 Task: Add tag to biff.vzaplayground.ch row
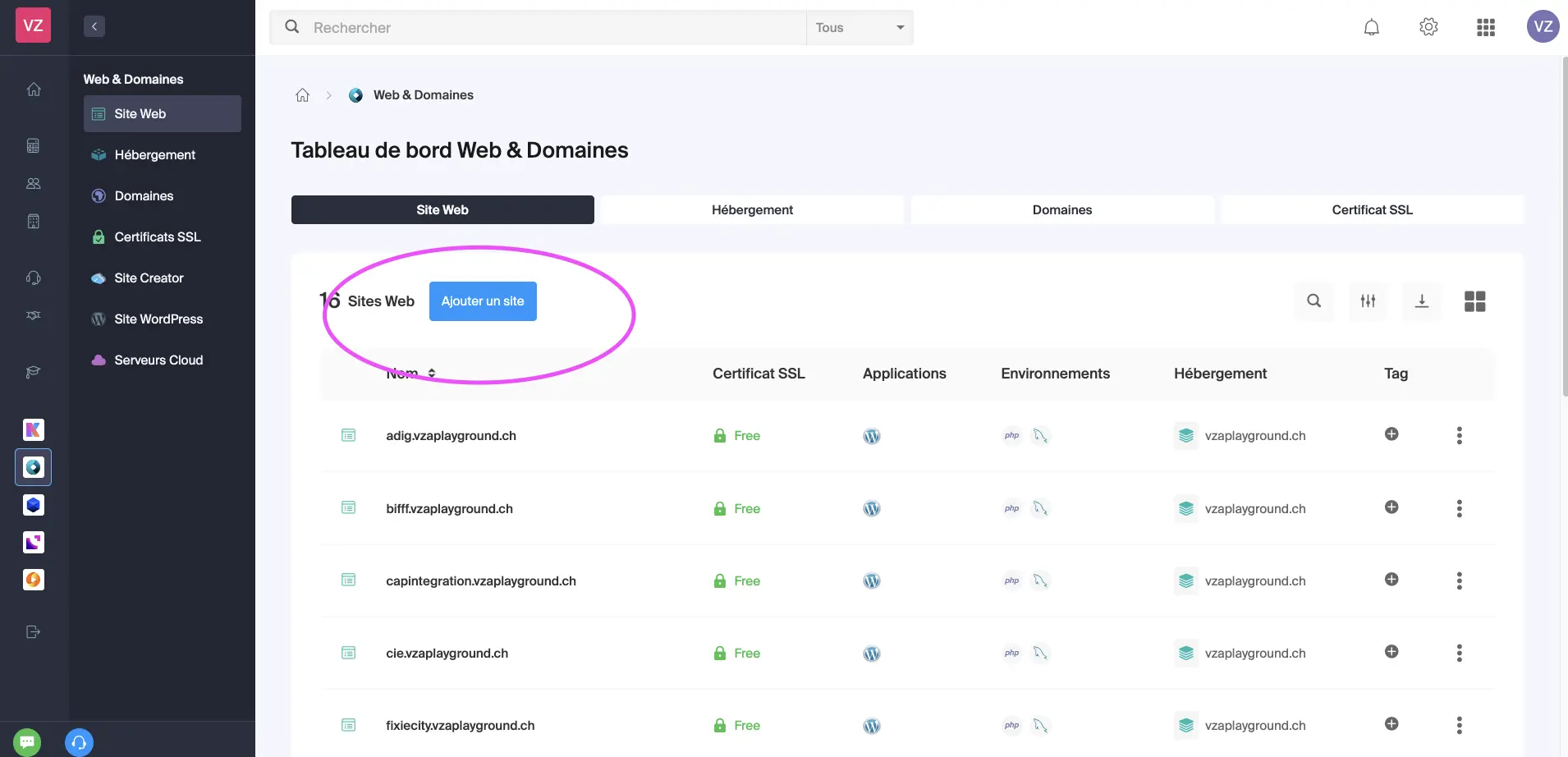tap(1391, 507)
